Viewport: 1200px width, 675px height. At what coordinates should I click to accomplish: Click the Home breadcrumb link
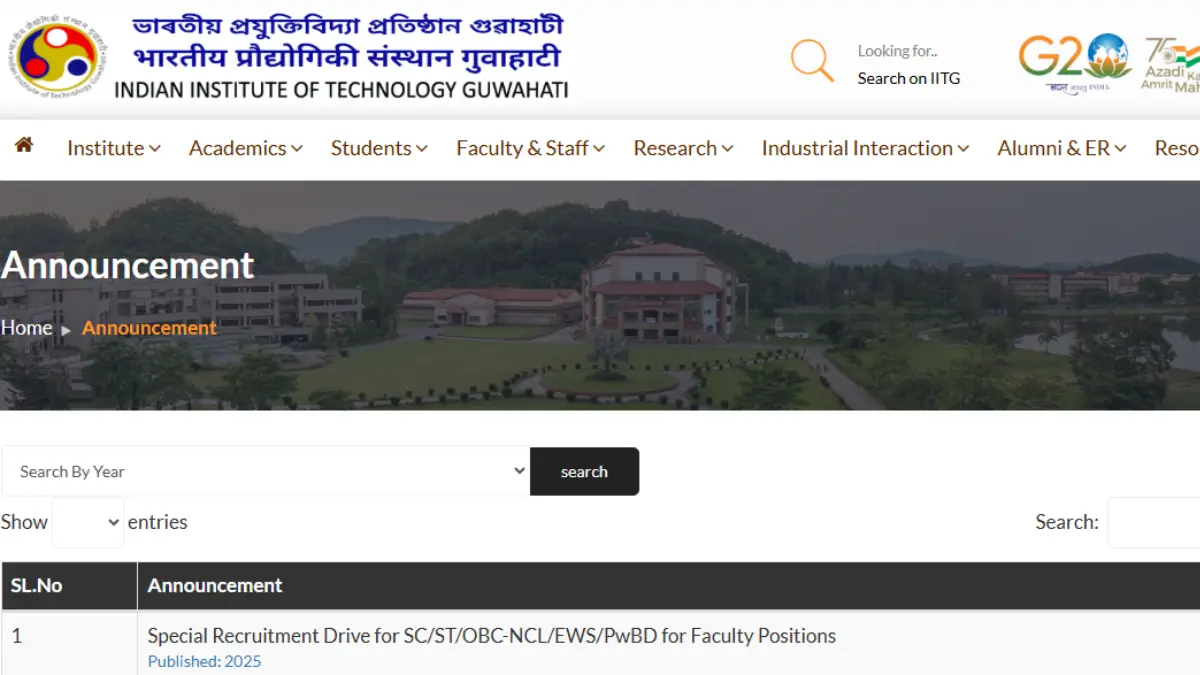[x=27, y=328]
